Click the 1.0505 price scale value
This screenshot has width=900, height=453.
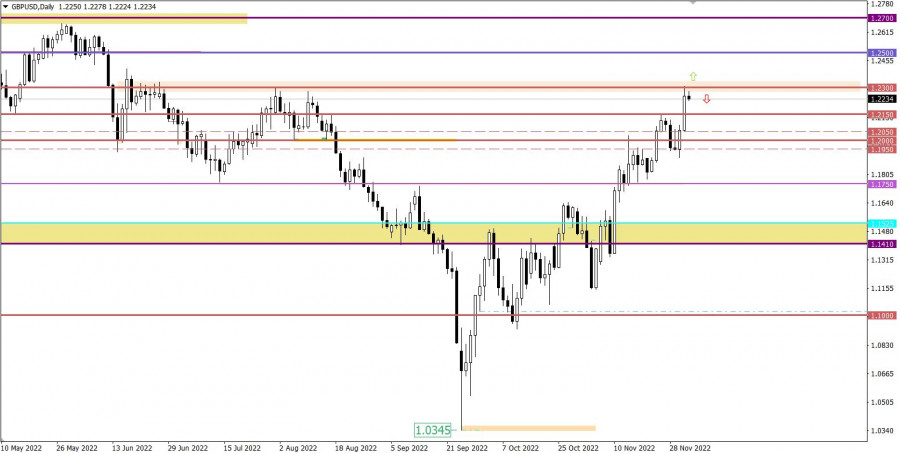[881, 402]
